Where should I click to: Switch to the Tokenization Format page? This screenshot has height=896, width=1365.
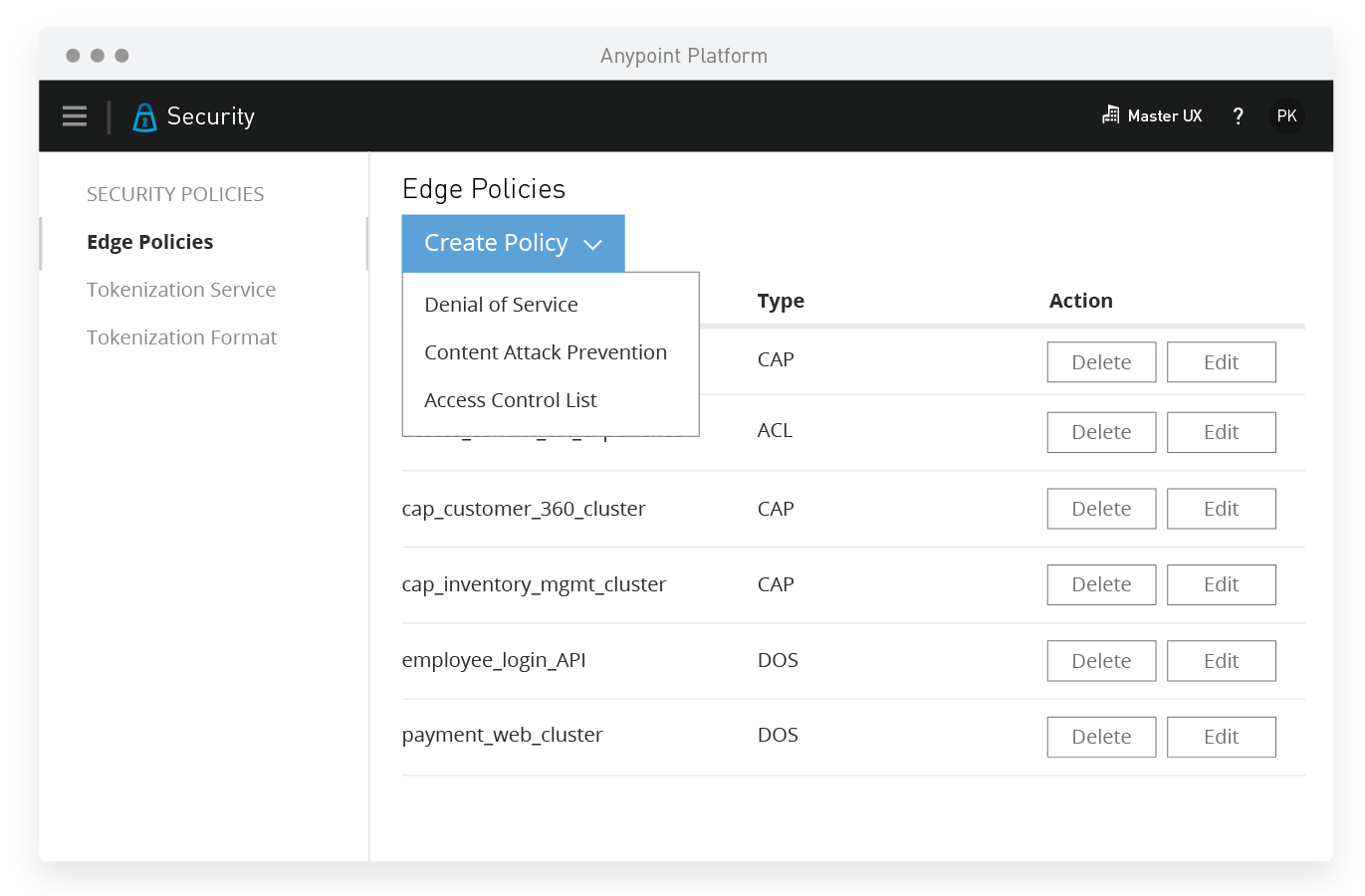pos(181,337)
